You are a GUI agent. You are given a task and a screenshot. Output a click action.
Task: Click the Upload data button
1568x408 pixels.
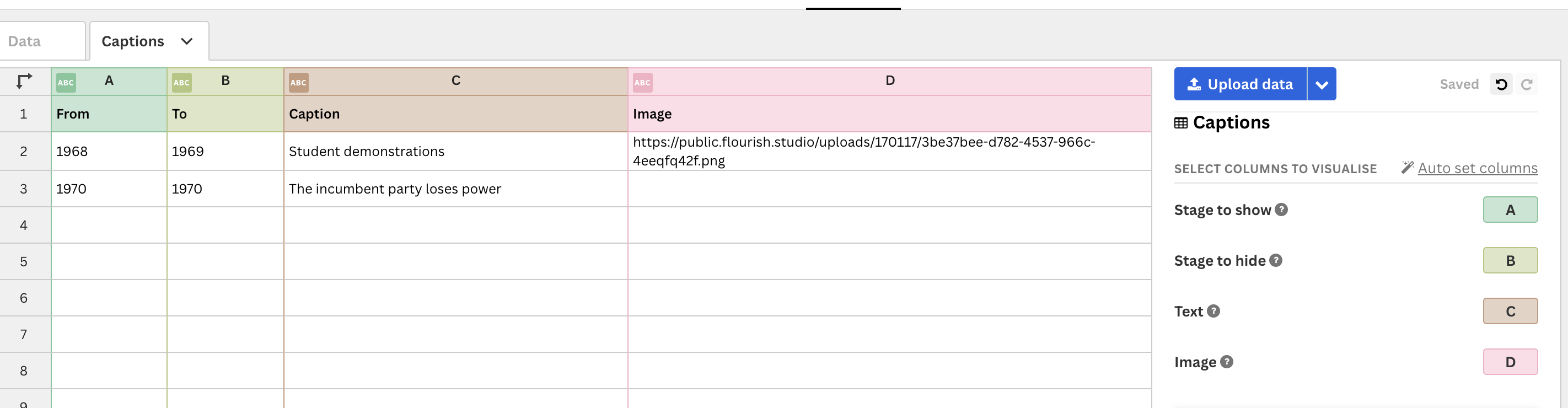(1240, 84)
